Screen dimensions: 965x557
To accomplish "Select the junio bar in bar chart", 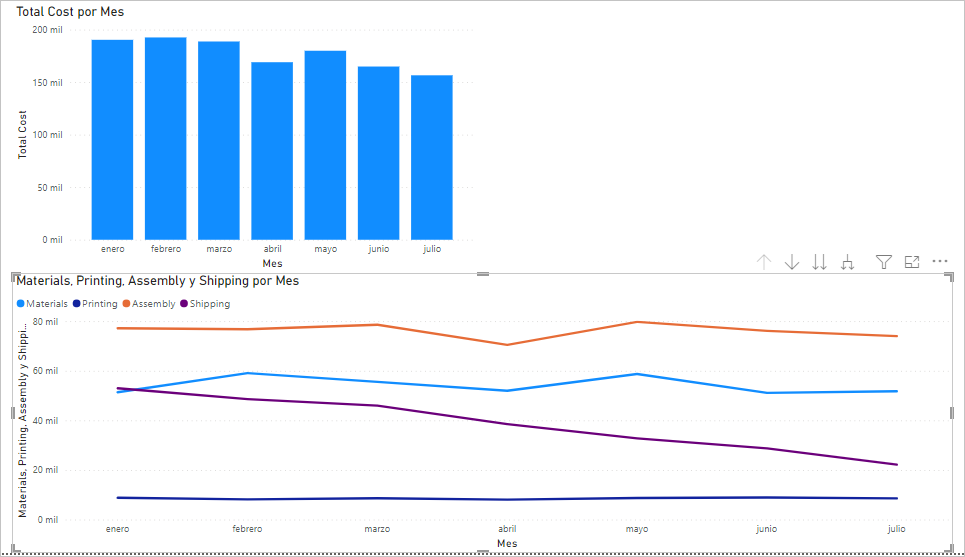I will [x=378, y=153].
